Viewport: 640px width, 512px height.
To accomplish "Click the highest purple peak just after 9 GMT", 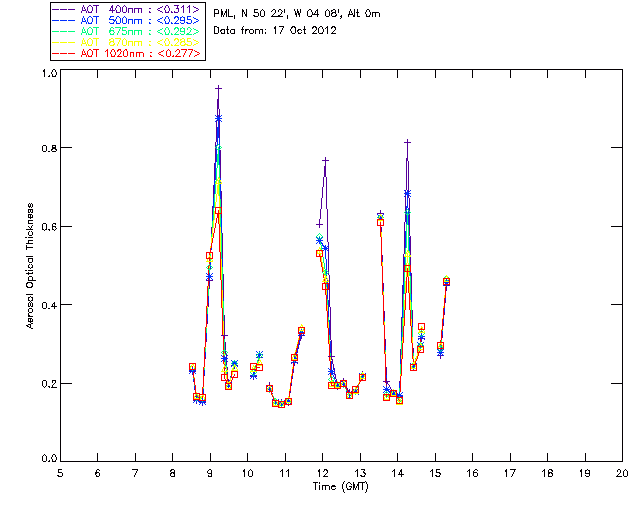I will pos(218,89).
